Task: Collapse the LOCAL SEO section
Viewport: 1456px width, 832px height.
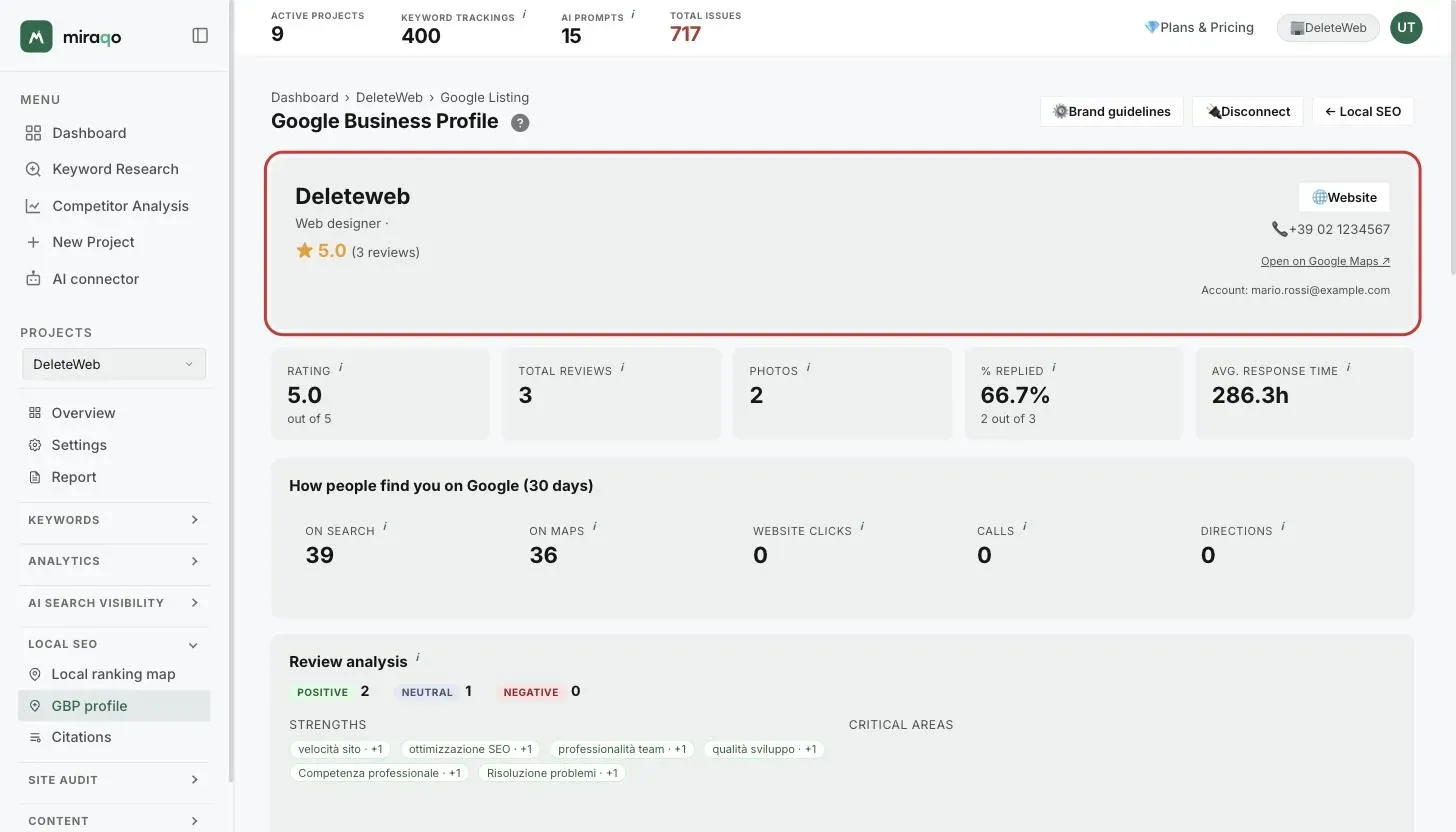Action: point(114,644)
